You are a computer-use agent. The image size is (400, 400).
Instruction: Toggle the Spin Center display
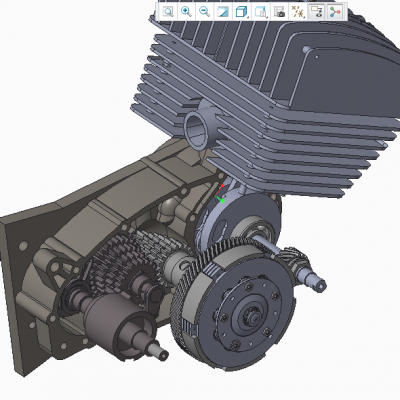335,12
